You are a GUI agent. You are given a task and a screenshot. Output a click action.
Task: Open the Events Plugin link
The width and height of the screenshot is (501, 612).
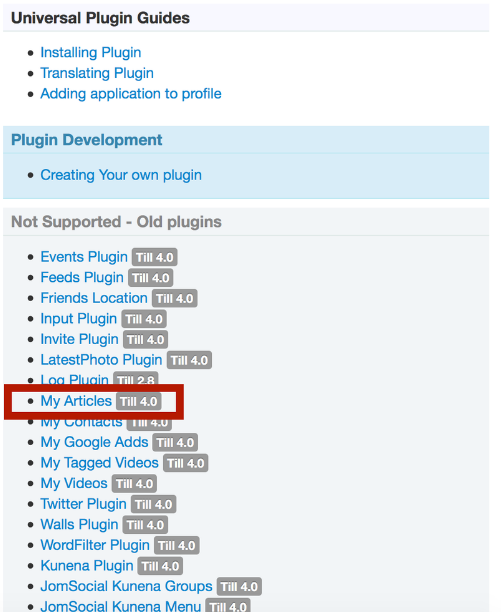pyautogui.click(x=84, y=257)
